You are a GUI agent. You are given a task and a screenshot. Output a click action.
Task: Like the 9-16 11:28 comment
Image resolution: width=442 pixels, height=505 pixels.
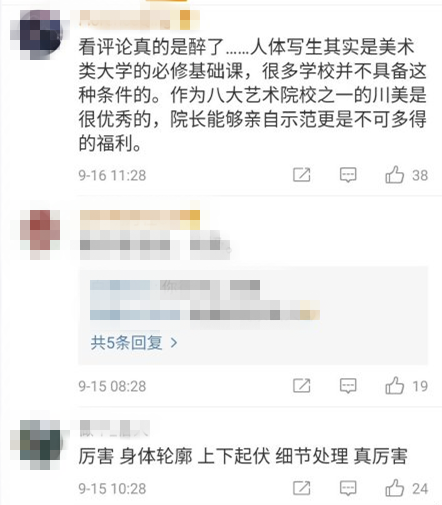pos(395,175)
